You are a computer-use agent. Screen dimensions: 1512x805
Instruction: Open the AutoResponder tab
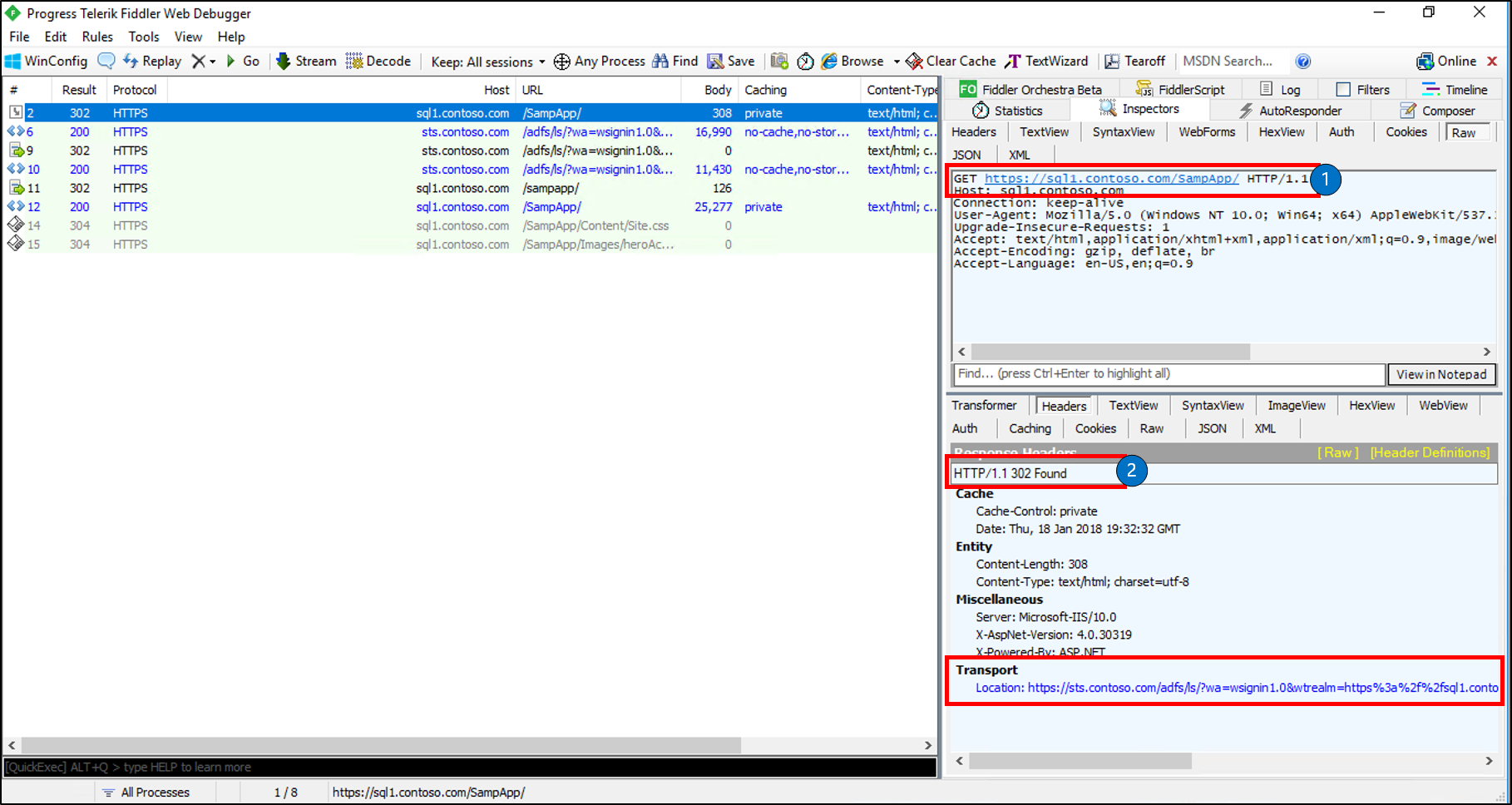1290,111
